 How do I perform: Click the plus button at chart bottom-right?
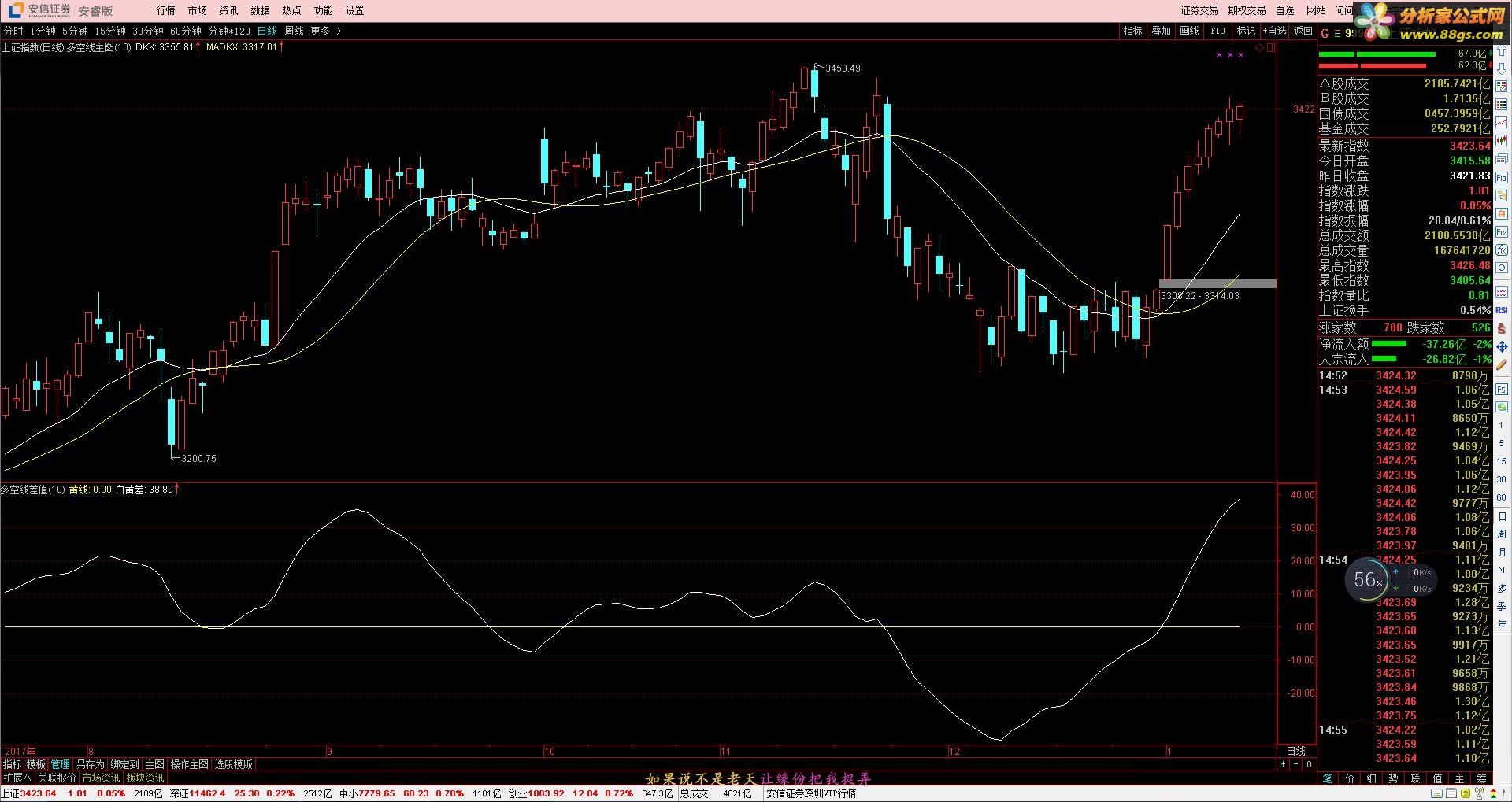(x=1283, y=764)
